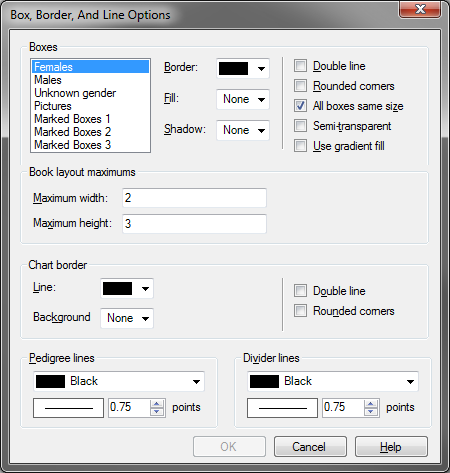The width and height of the screenshot is (450, 473).
Task: Enable Use gradient fill option
Action: [300, 146]
